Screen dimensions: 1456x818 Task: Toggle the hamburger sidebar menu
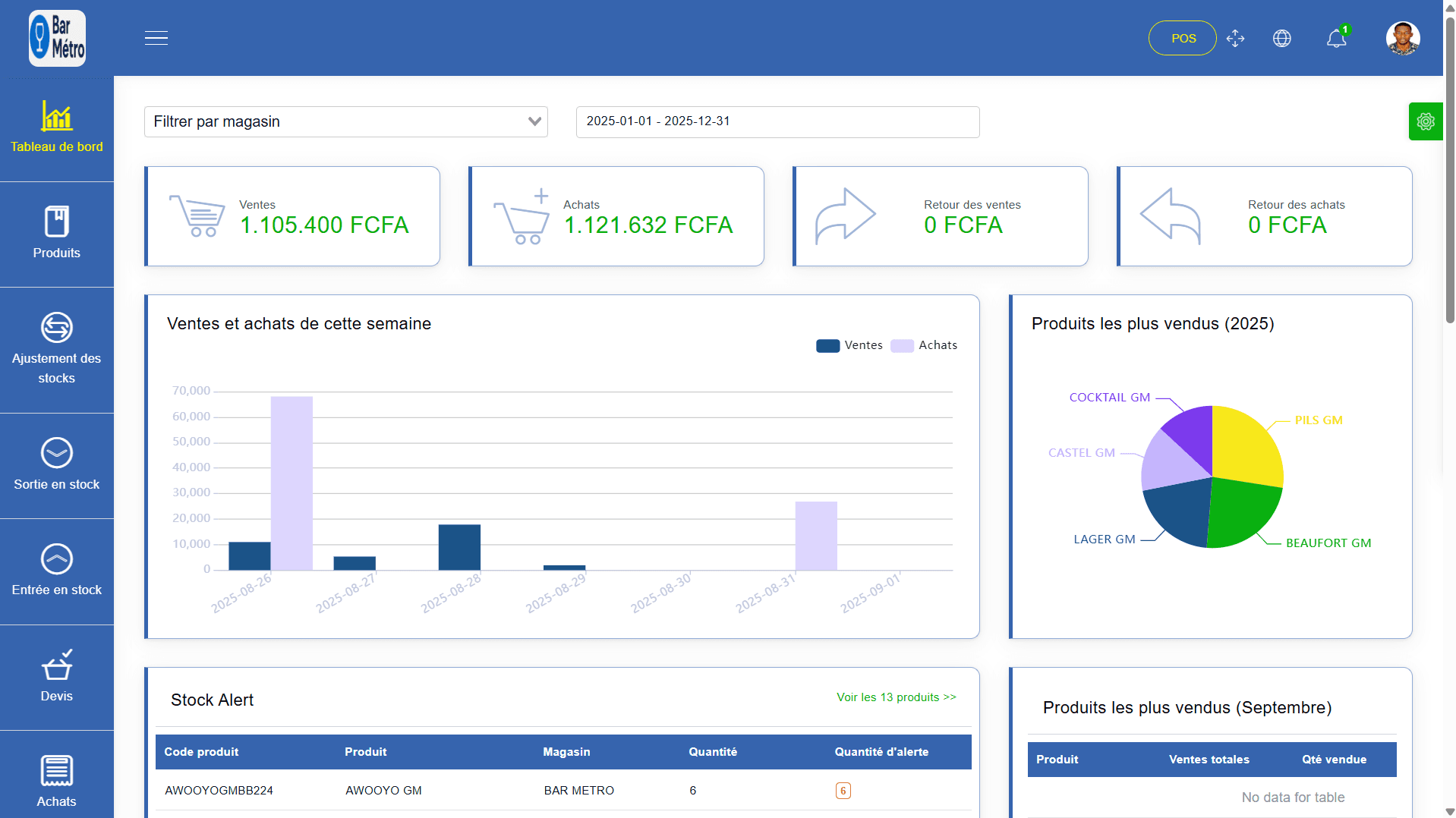click(x=156, y=38)
